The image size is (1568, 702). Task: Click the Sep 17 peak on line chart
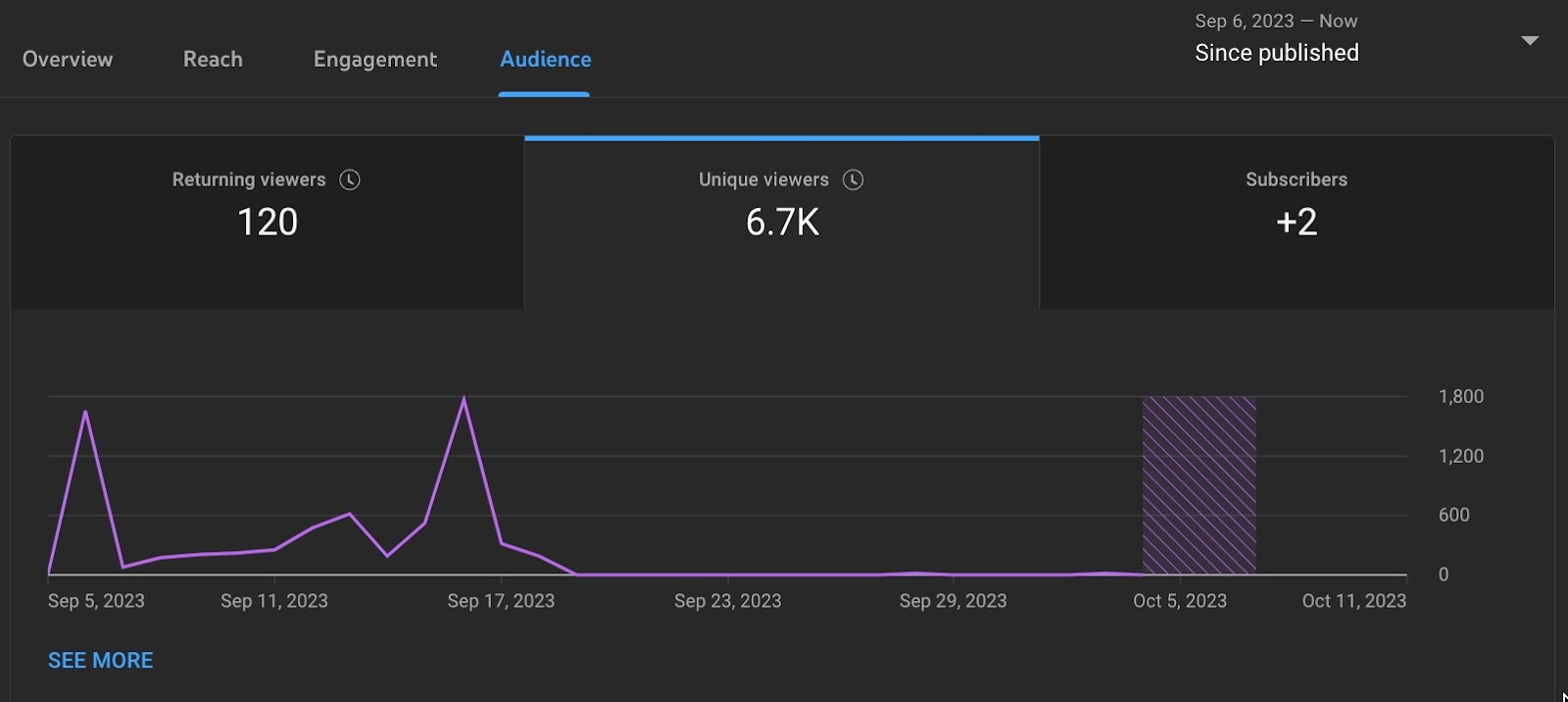click(x=464, y=398)
